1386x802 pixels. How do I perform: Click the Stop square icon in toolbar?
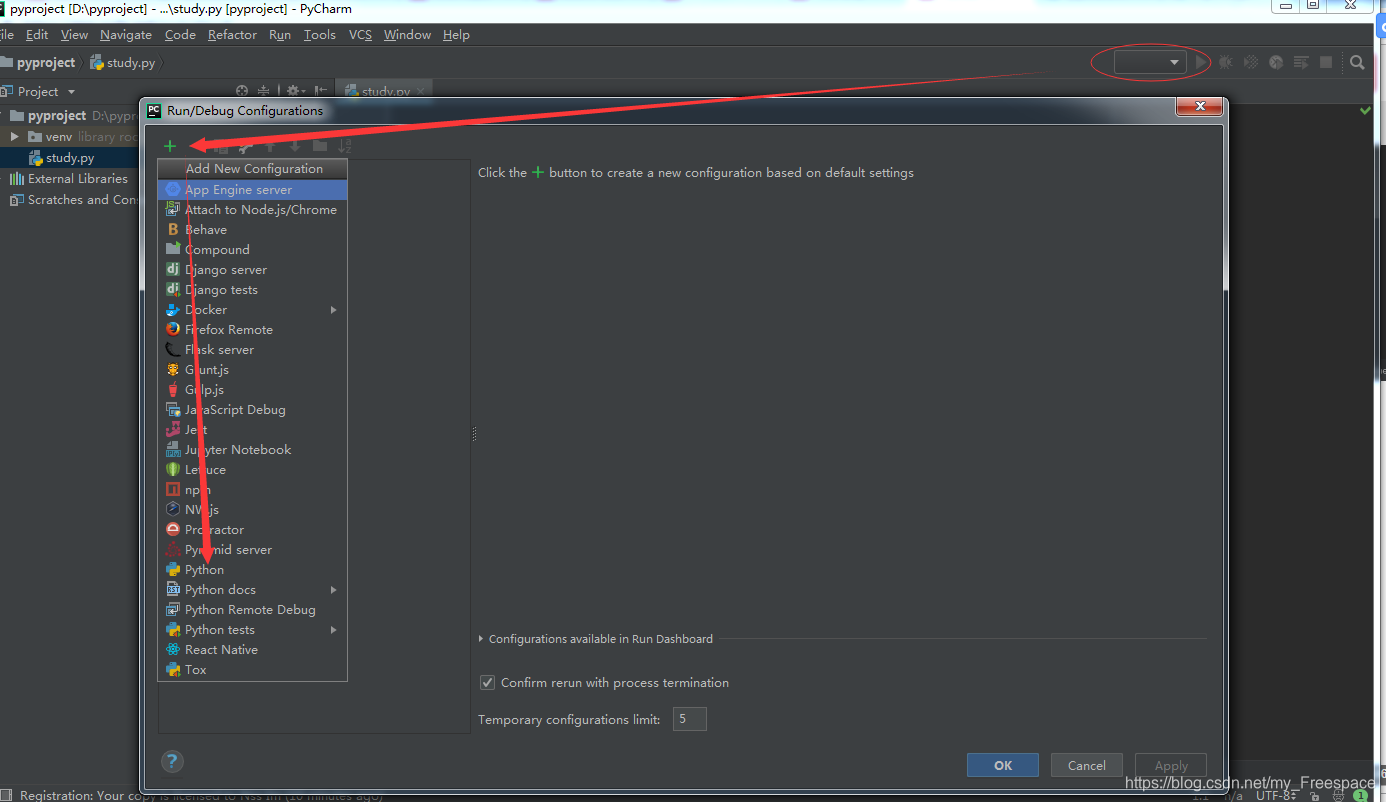point(1326,62)
